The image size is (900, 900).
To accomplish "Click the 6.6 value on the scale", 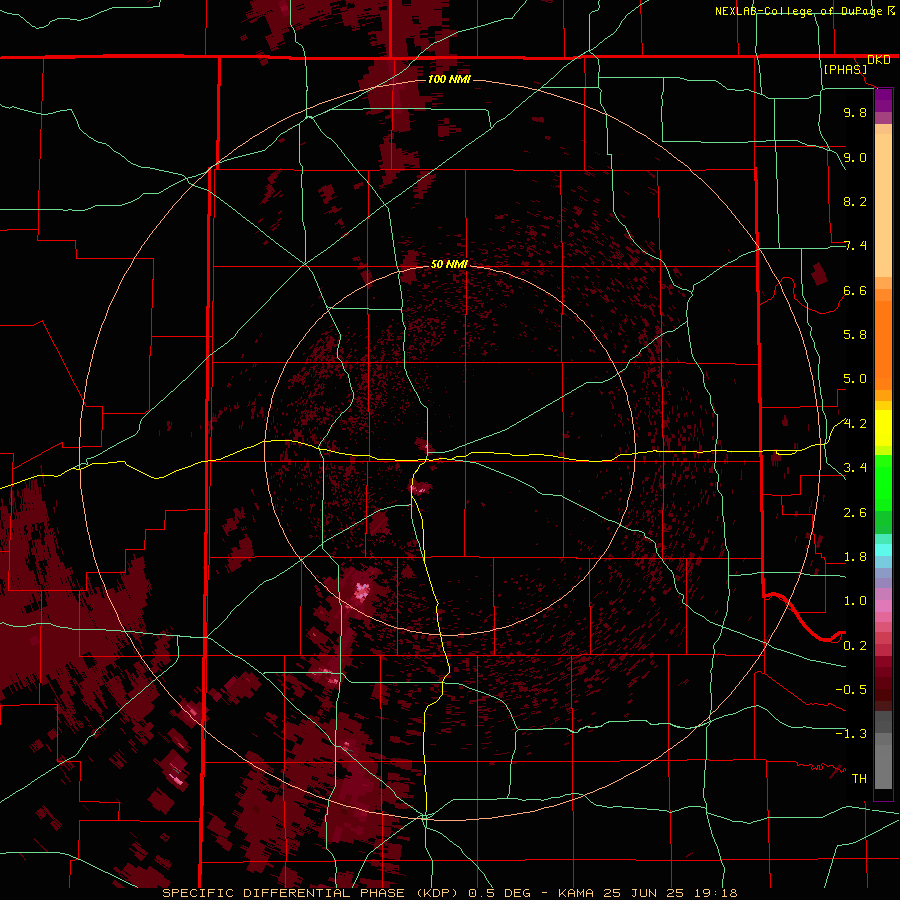I will [x=855, y=290].
